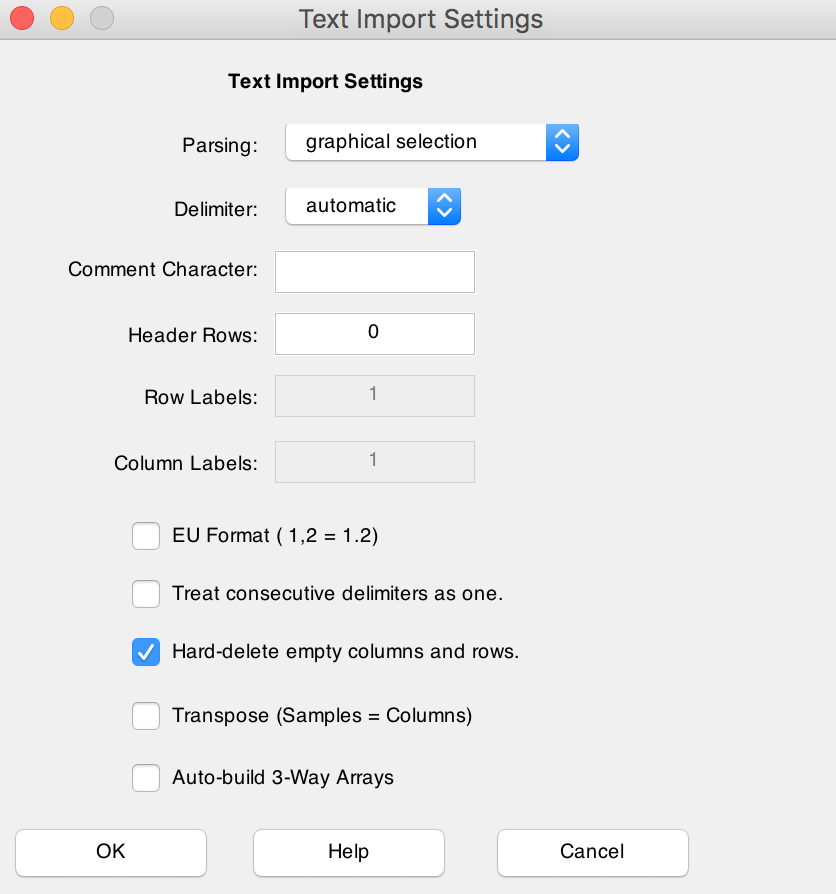Expand the Delimiter dropdown set to automatic

coord(372,206)
